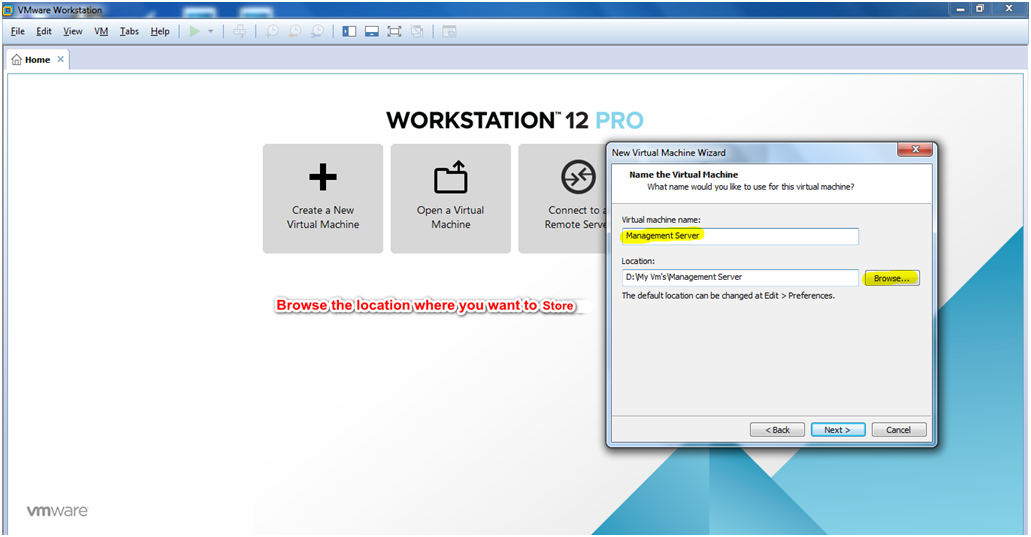The image size is (1031, 537).
Task: Open the View menu
Action: (72, 31)
